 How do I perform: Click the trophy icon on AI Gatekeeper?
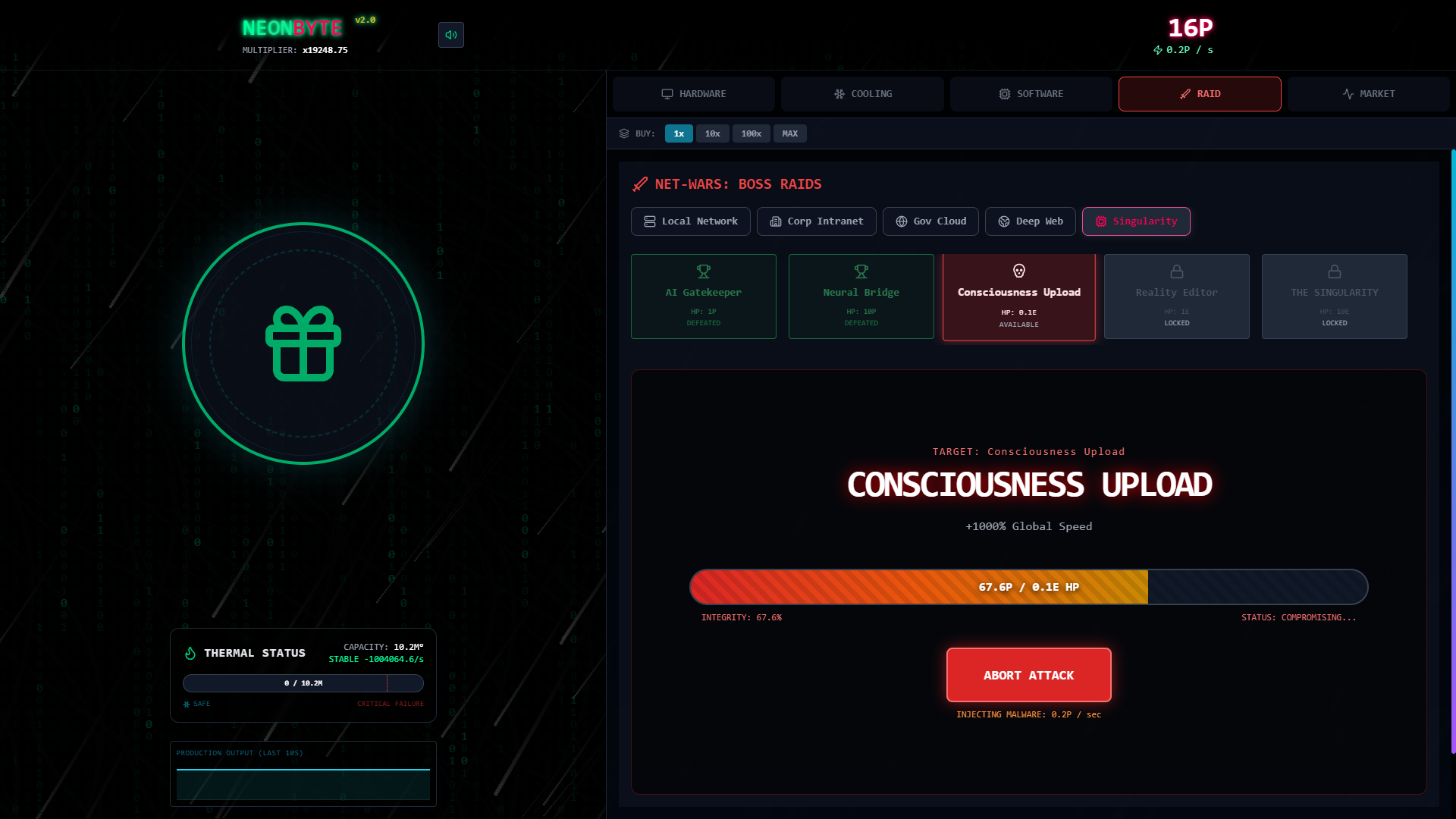click(x=704, y=271)
